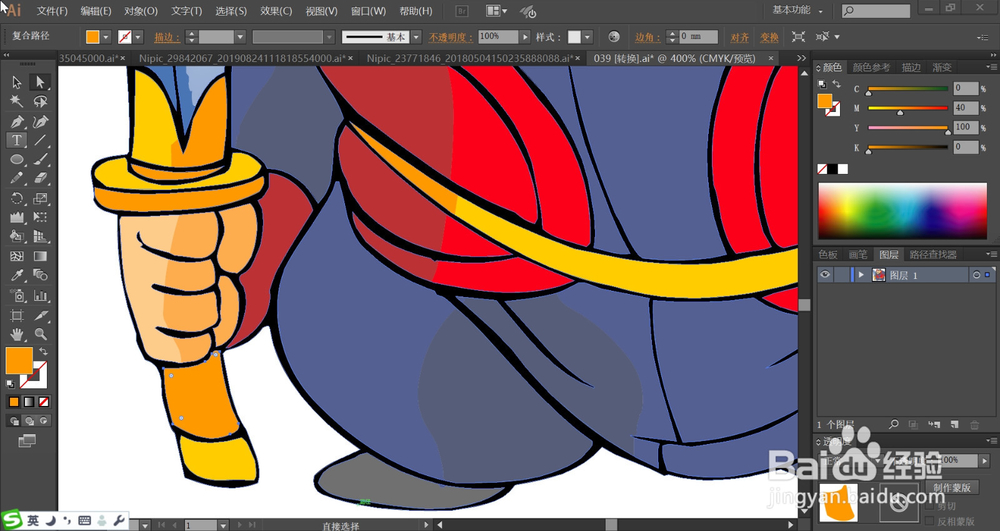Select the Paintbrush tool
This screenshot has width=1000, height=531.
pos(40,159)
